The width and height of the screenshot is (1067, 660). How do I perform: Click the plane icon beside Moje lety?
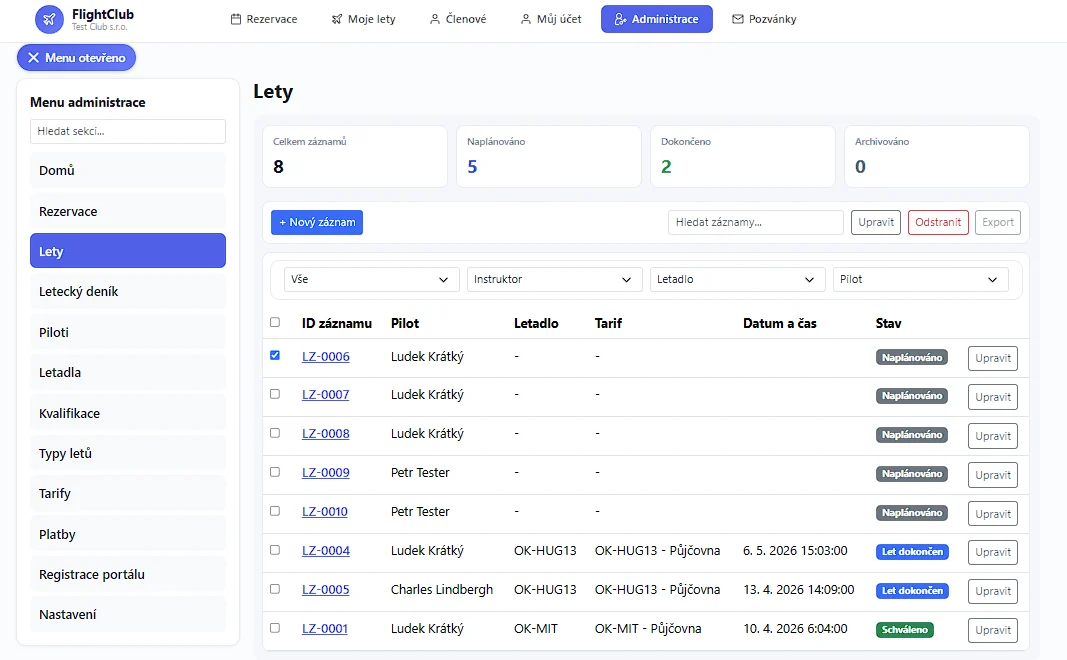[337, 19]
